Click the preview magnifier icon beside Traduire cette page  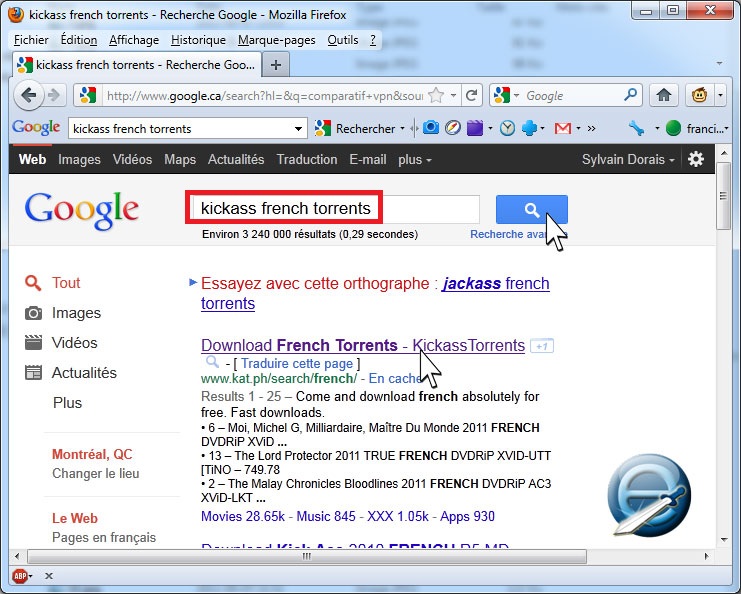212,362
